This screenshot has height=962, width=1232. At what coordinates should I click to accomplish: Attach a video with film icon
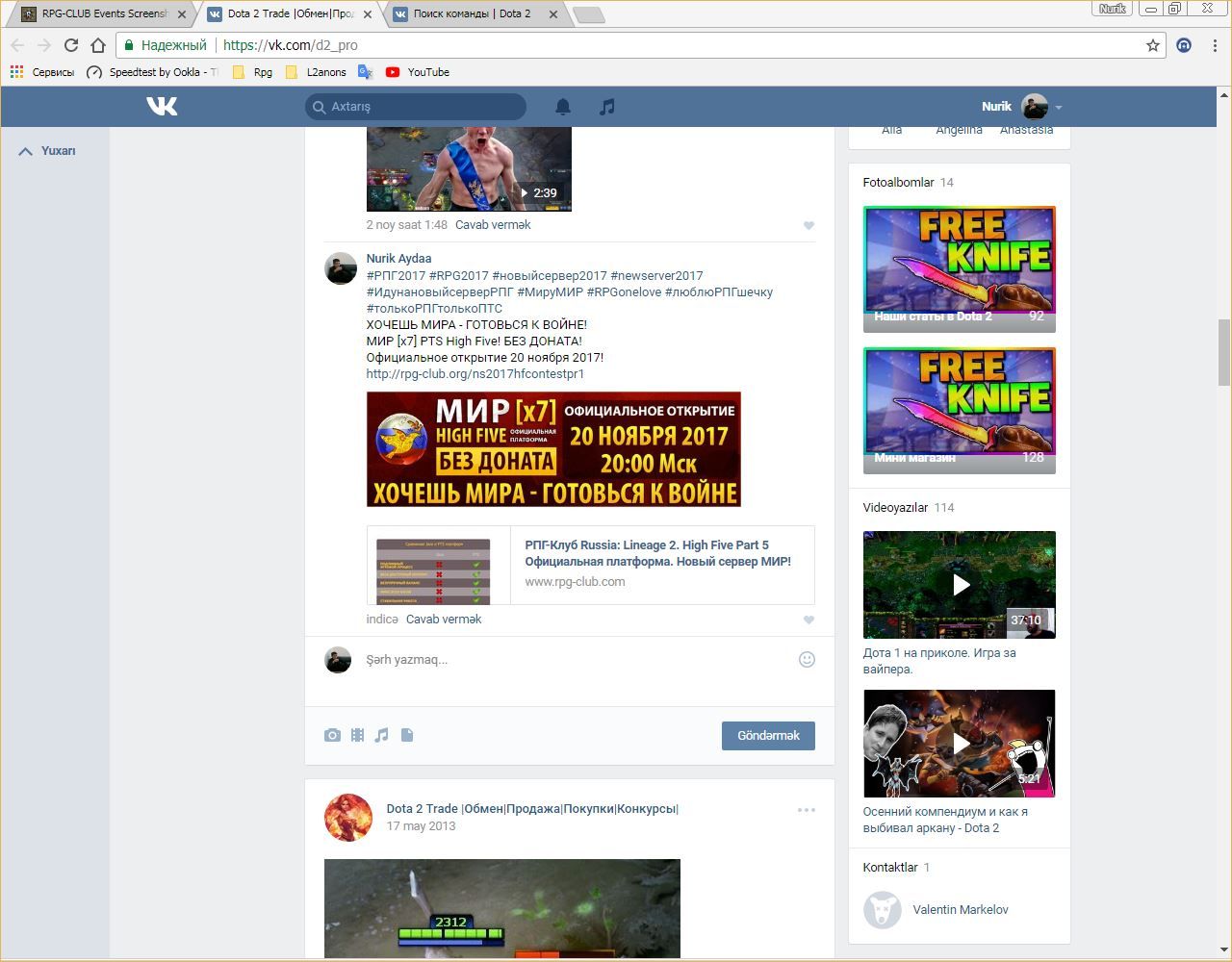click(x=357, y=735)
